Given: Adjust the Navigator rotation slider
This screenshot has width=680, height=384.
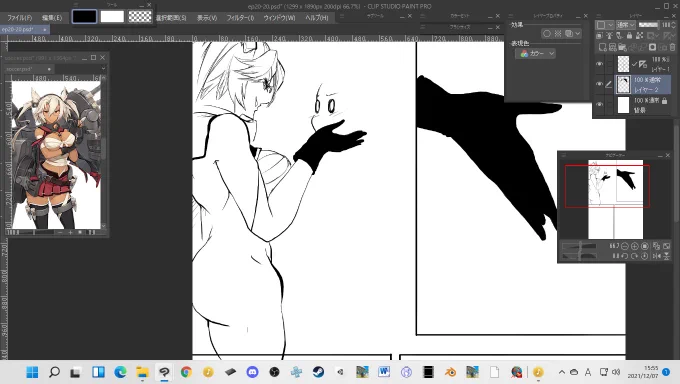Looking at the screenshot, I should coord(579,256).
